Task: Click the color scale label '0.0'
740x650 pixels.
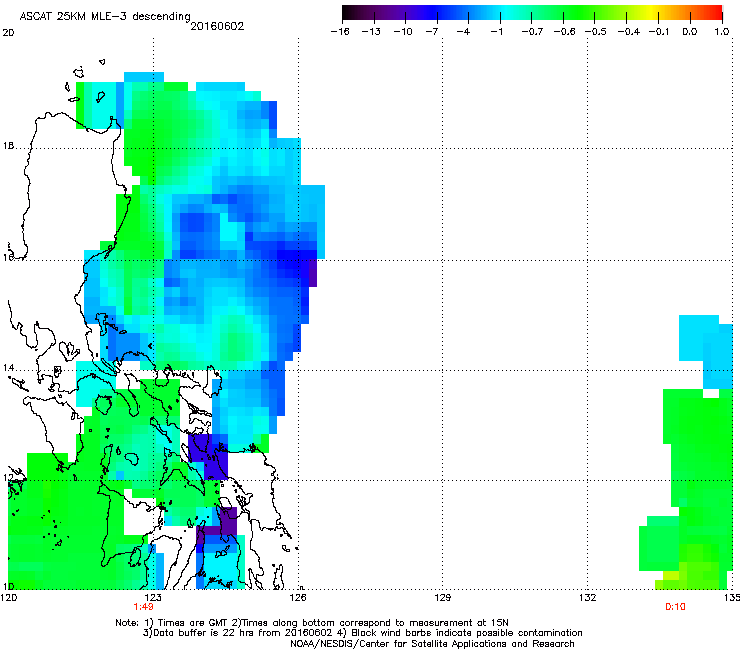Action: pos(690,32)
